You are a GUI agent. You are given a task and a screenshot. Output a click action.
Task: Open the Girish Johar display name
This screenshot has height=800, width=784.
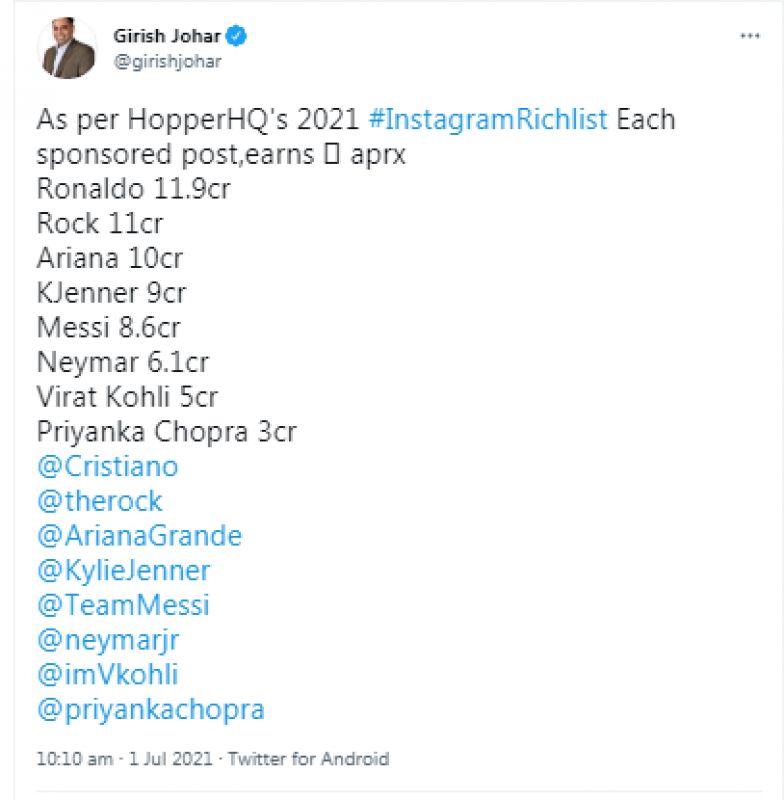(174, 37)
